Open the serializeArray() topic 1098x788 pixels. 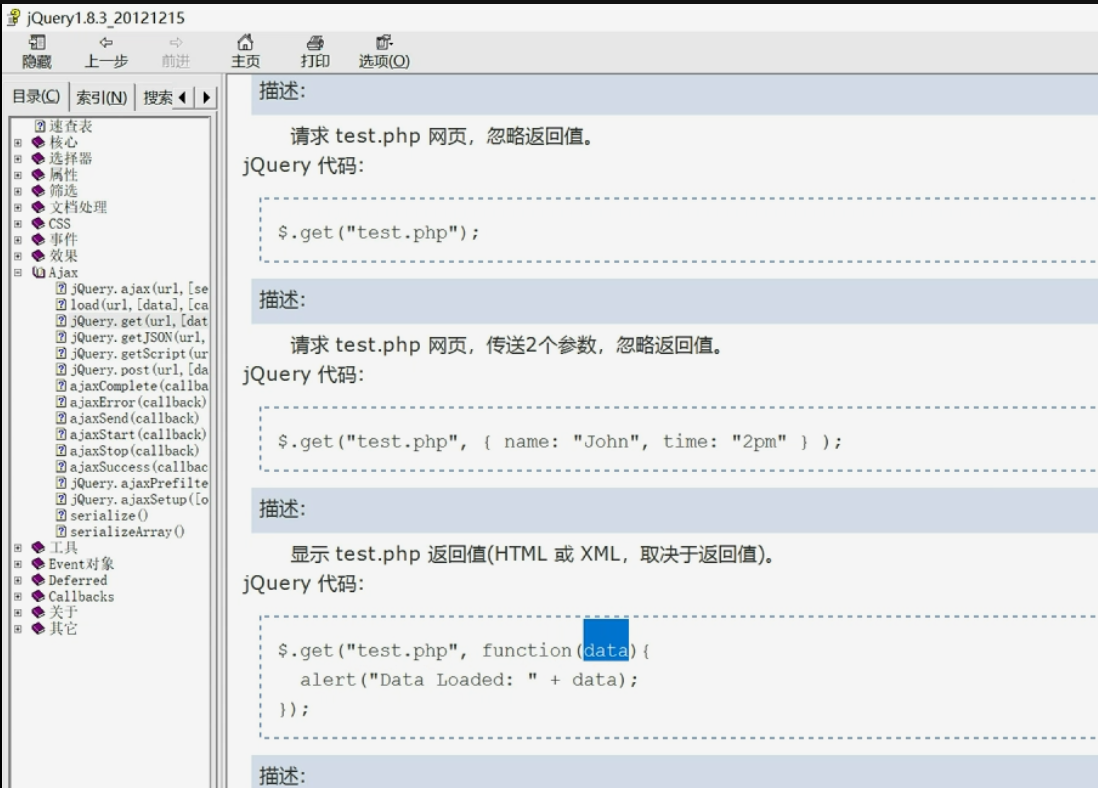(120, 532)
